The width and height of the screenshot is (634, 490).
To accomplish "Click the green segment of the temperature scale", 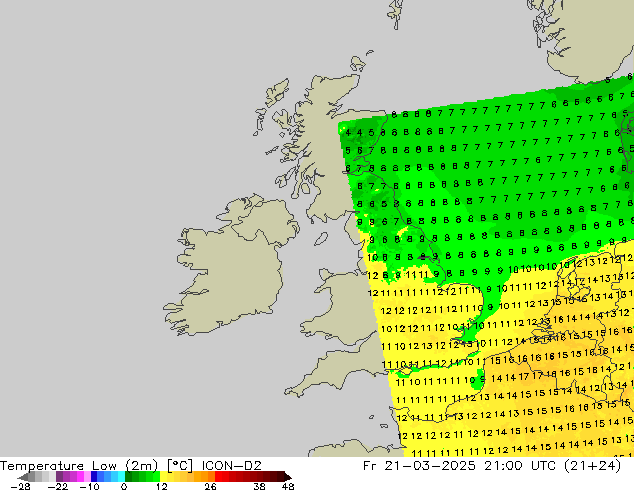I will [142, 476].
